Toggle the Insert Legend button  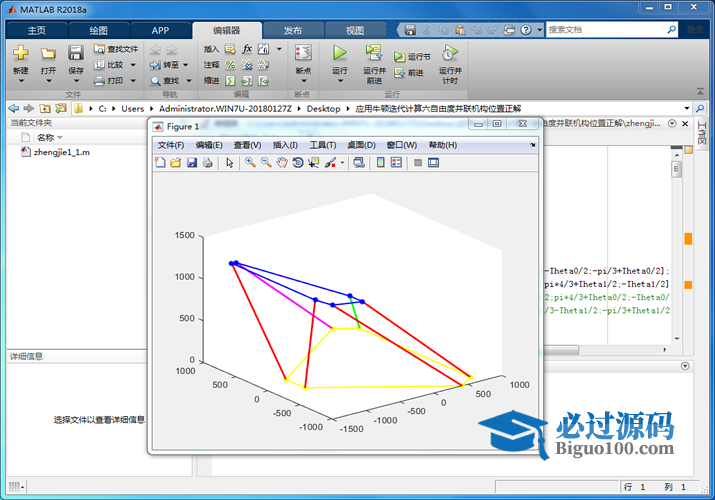(x=396, y=163)
